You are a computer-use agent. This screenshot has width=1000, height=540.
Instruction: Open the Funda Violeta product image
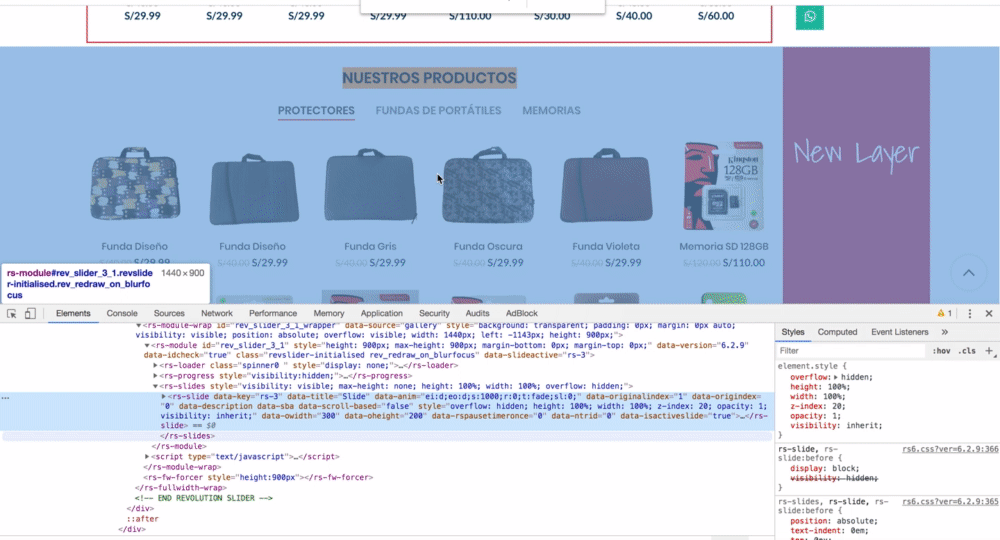[x=606, y=186]
